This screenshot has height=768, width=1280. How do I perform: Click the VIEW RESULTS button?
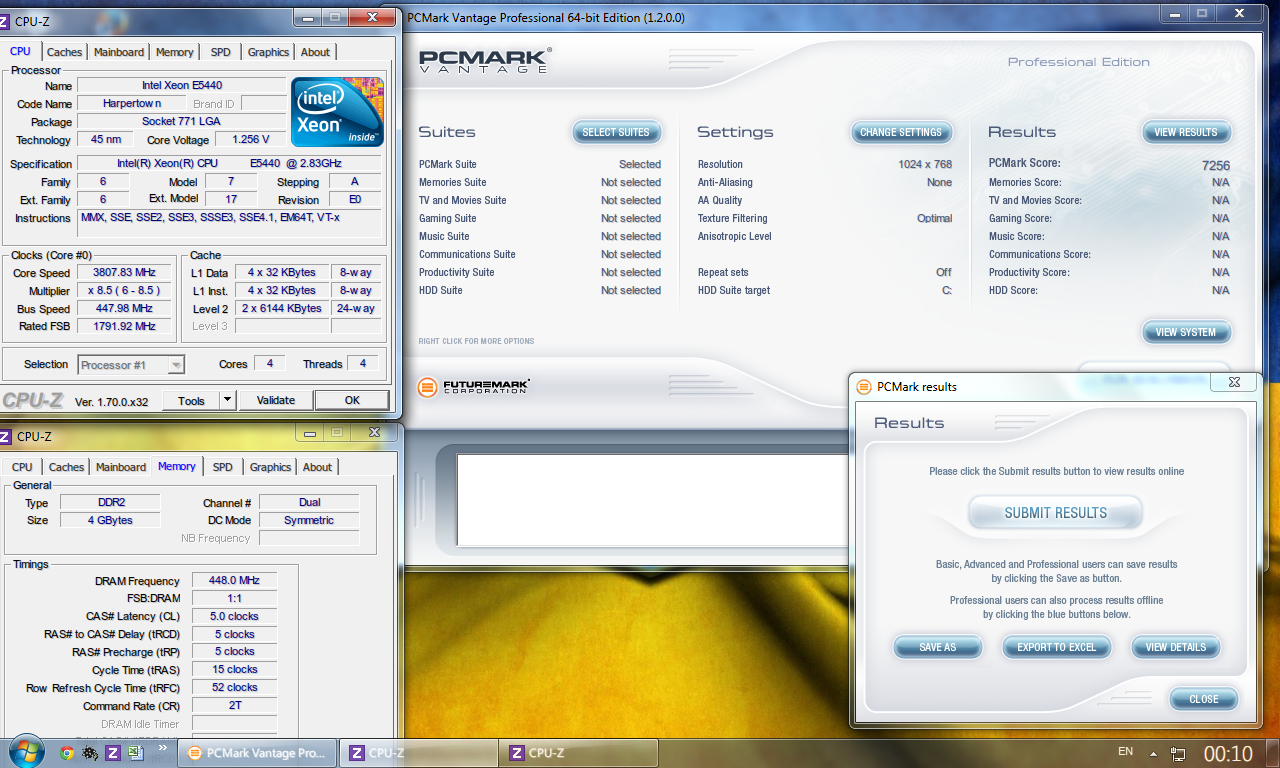[1186, 132]
